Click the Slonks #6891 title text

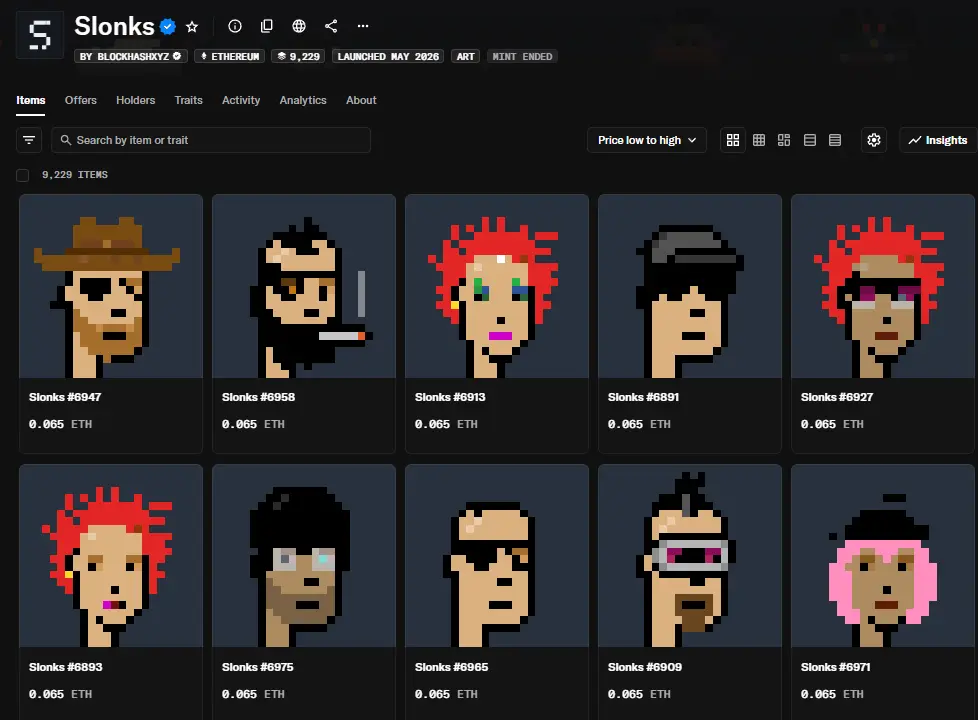pos(643,397)
